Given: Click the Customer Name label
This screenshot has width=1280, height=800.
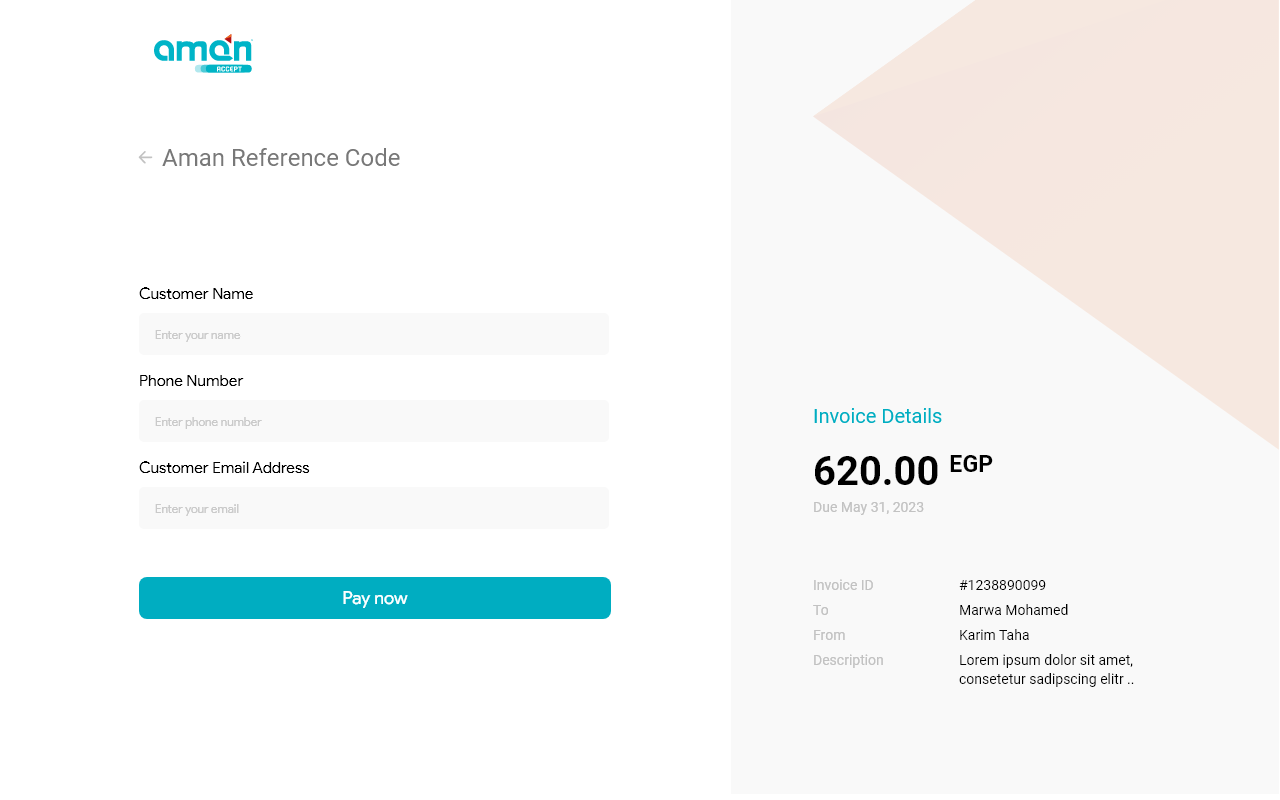Looking at the screenshot, I should click(196, 294).
